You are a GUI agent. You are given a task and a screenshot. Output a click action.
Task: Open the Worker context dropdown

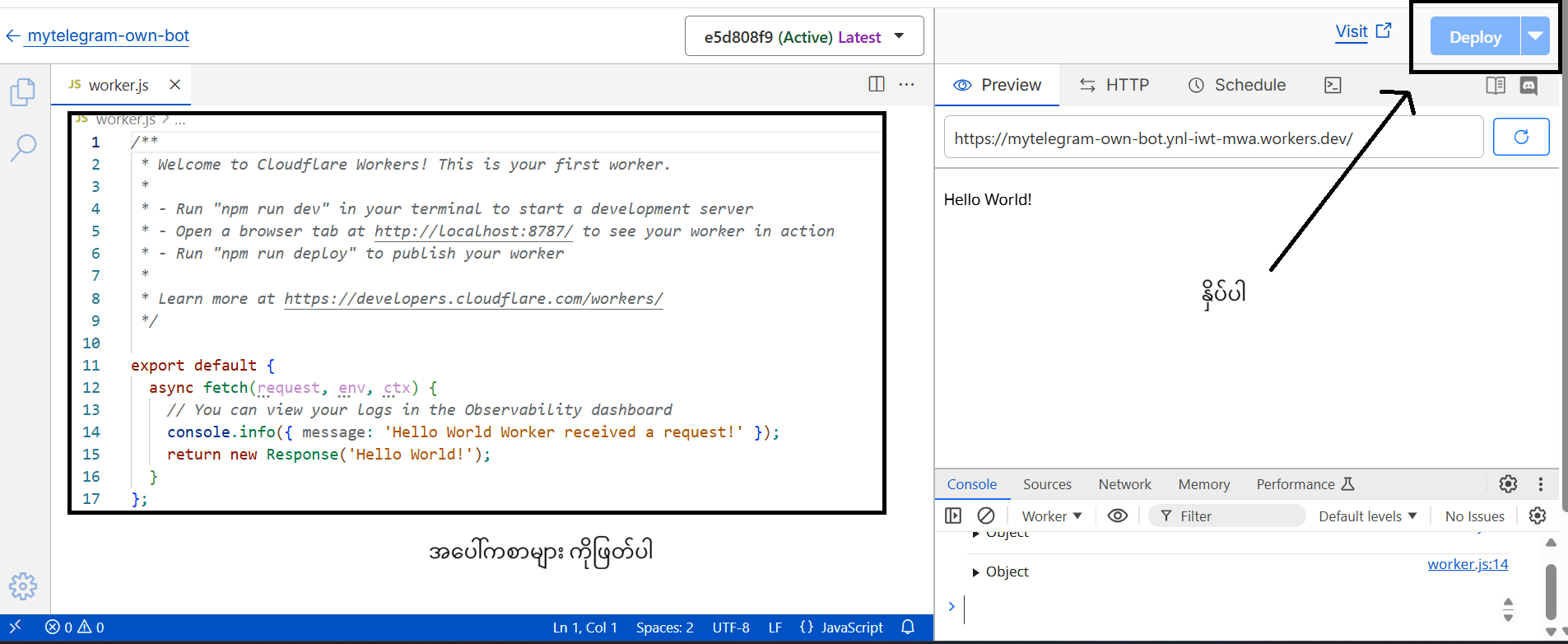(x=1051, y=516)
